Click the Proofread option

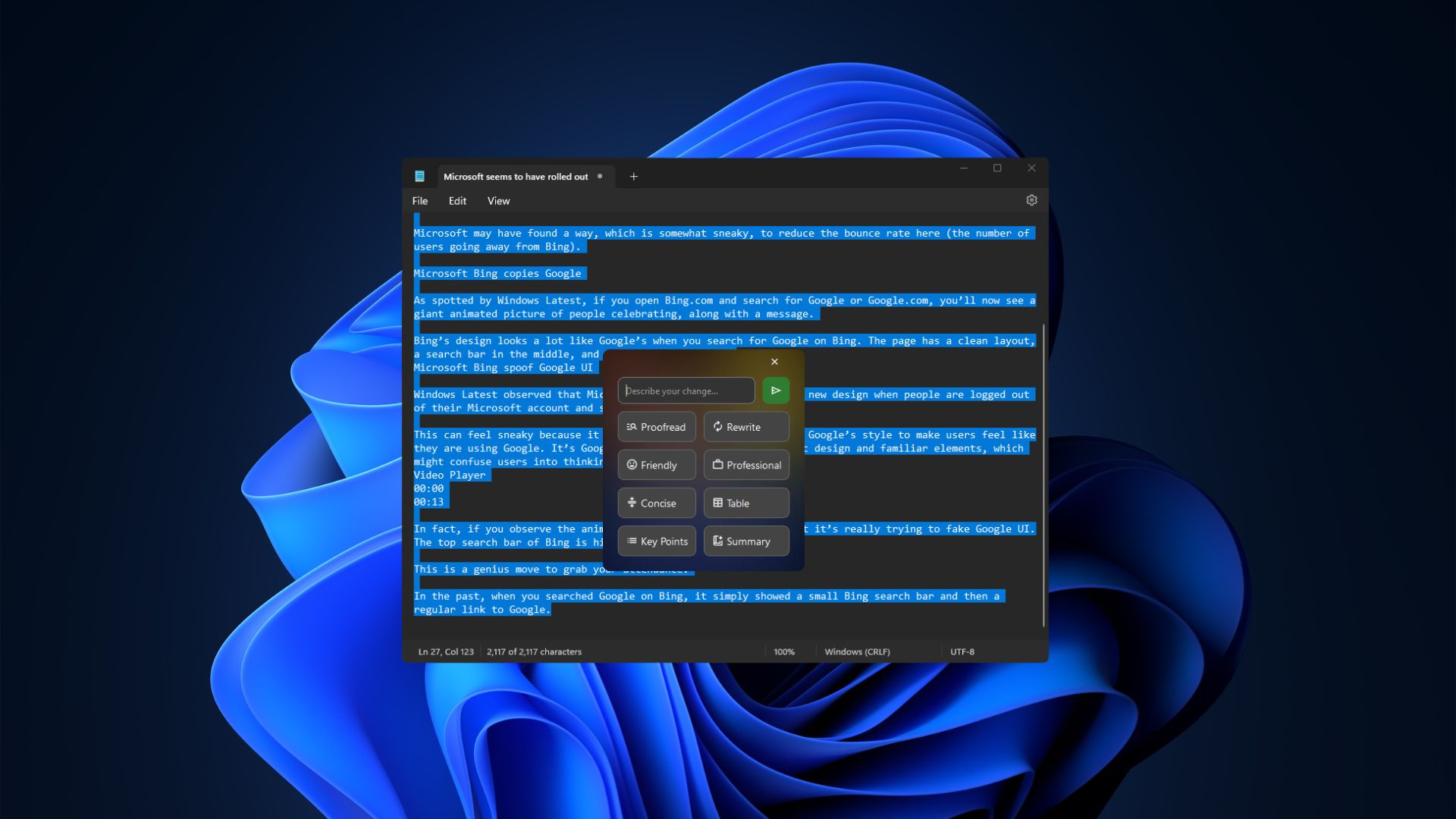656,427
